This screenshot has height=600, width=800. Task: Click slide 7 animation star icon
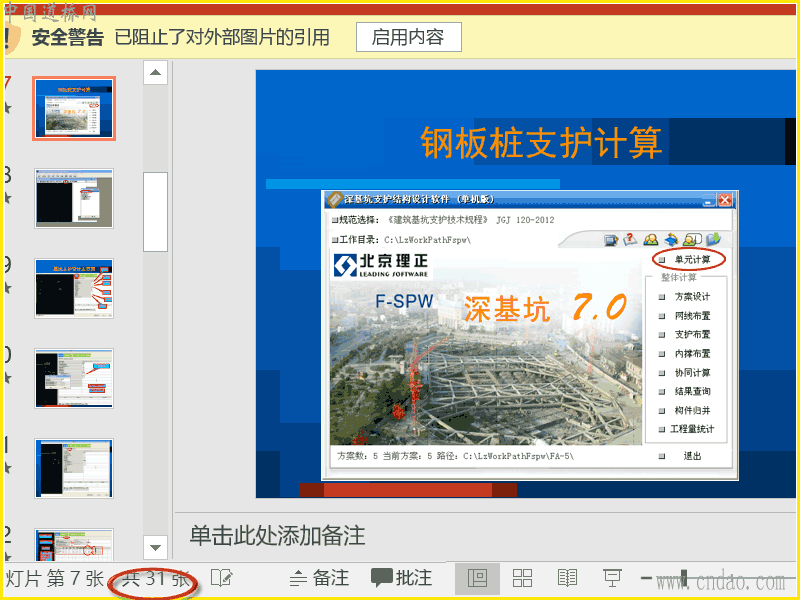pos(8,108)
